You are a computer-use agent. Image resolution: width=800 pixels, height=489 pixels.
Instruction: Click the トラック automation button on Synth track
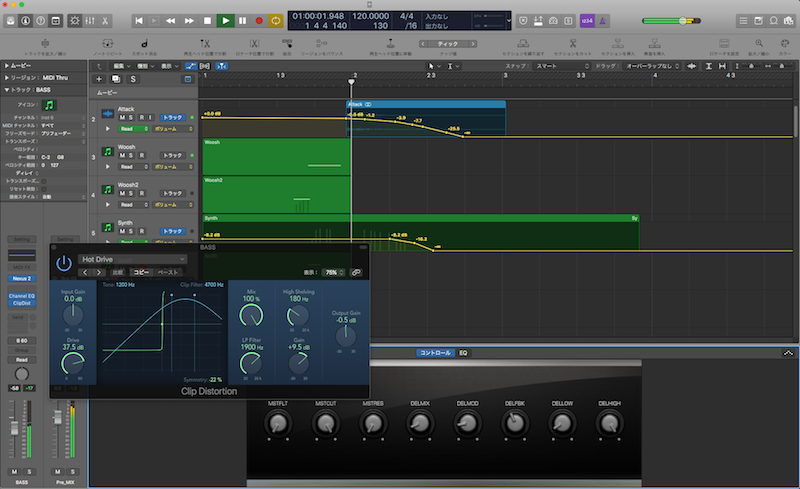172,231
